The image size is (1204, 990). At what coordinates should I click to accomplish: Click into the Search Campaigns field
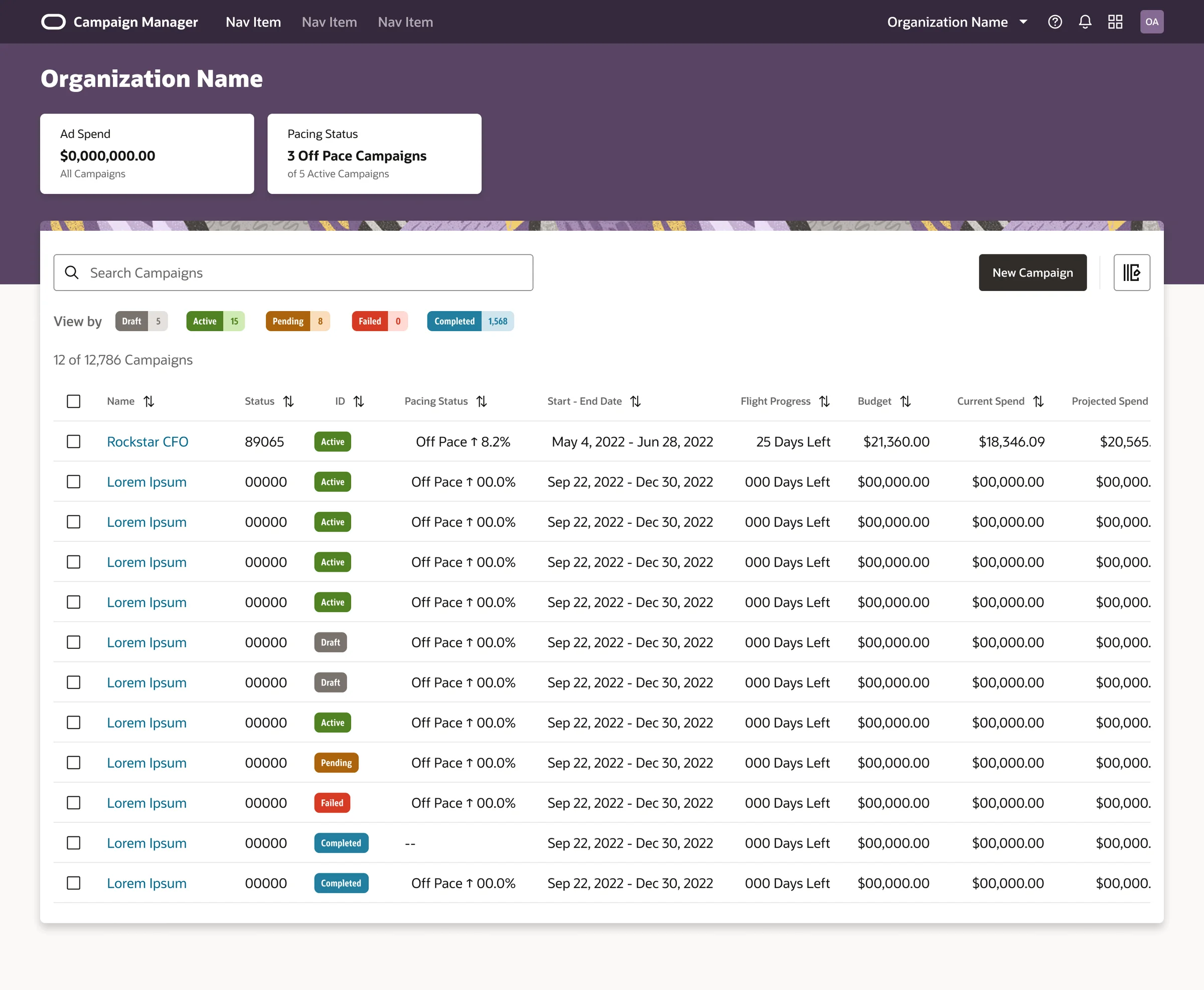point(293,272)
